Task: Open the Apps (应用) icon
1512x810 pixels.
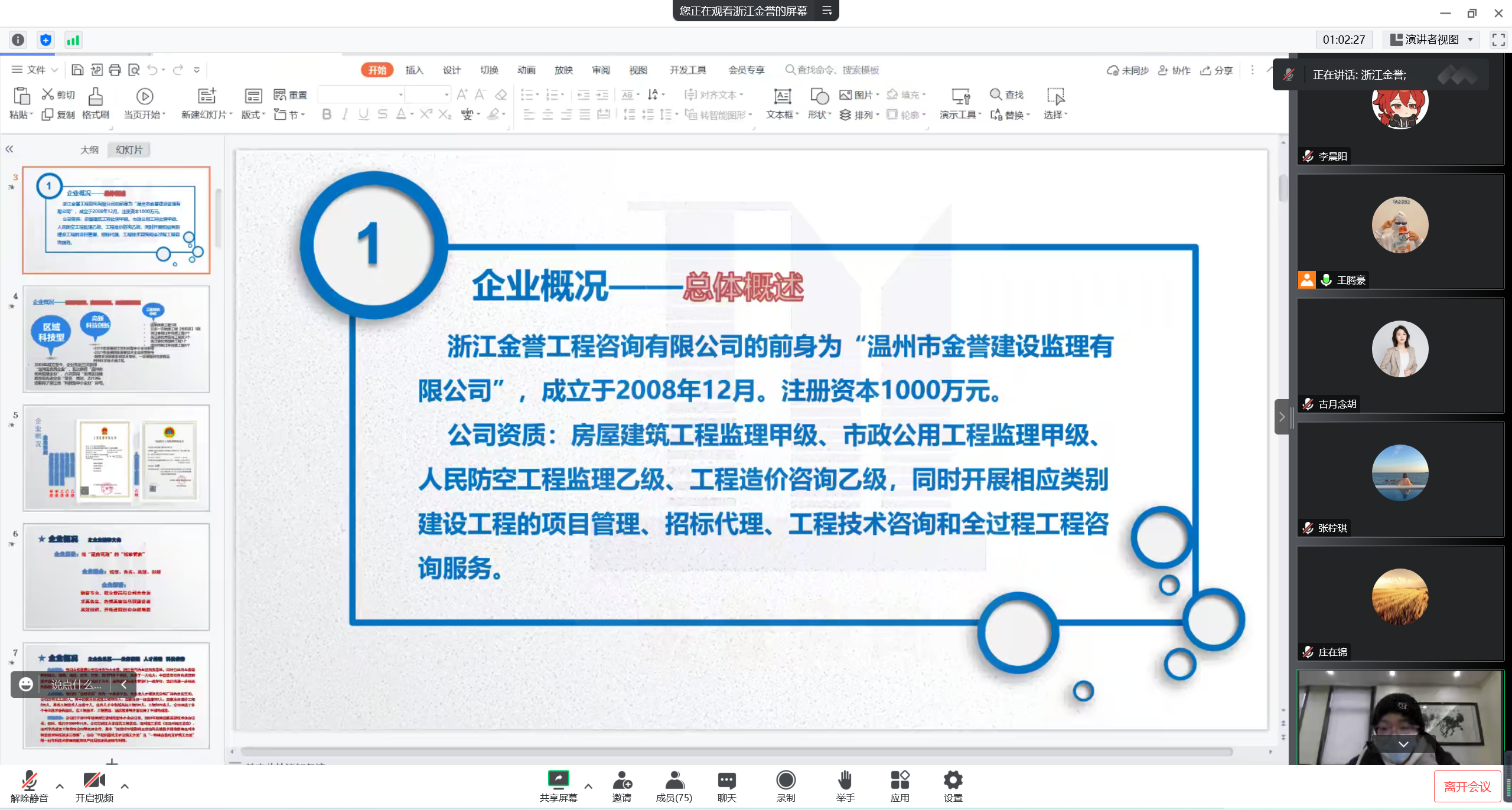Action: tap(900, 786)
